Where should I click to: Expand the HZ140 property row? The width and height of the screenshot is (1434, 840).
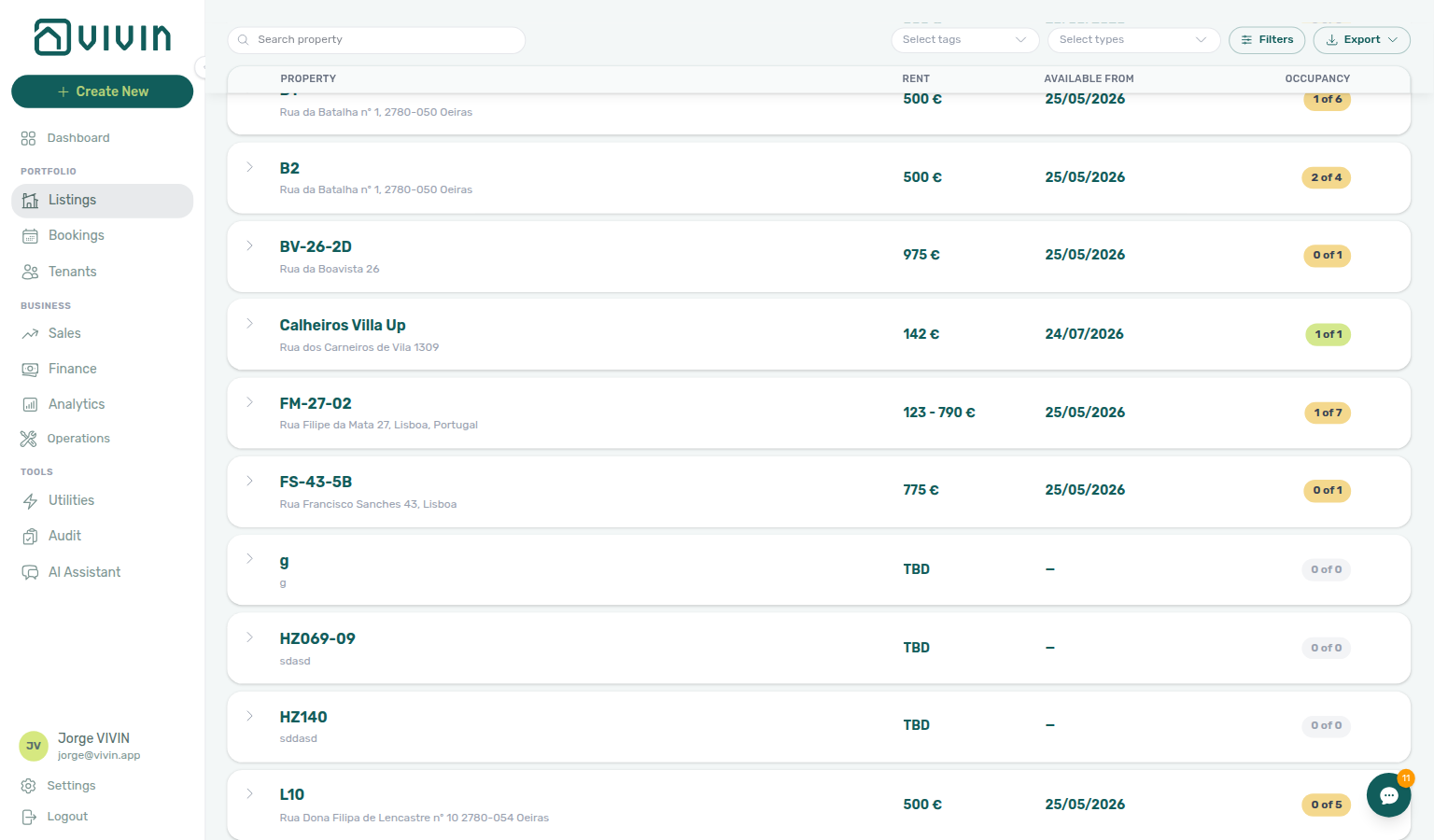[x=250, y=716]
